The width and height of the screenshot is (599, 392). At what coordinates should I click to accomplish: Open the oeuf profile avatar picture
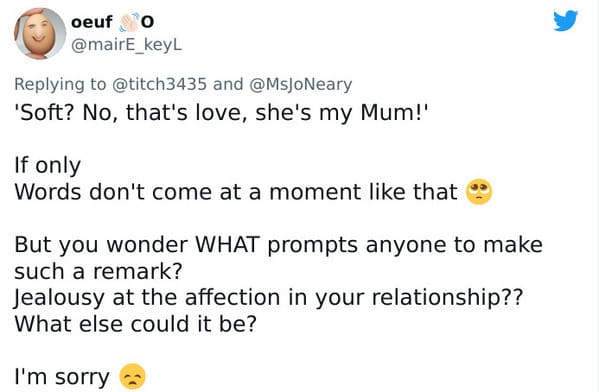pos(40,33)
